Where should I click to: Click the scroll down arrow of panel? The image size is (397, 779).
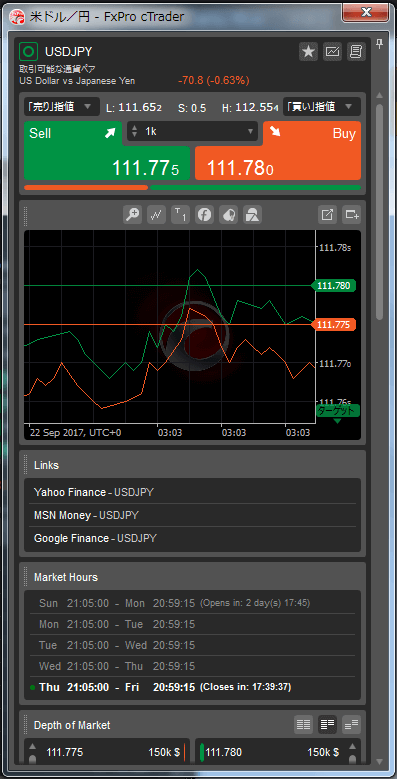coord(380,761)
